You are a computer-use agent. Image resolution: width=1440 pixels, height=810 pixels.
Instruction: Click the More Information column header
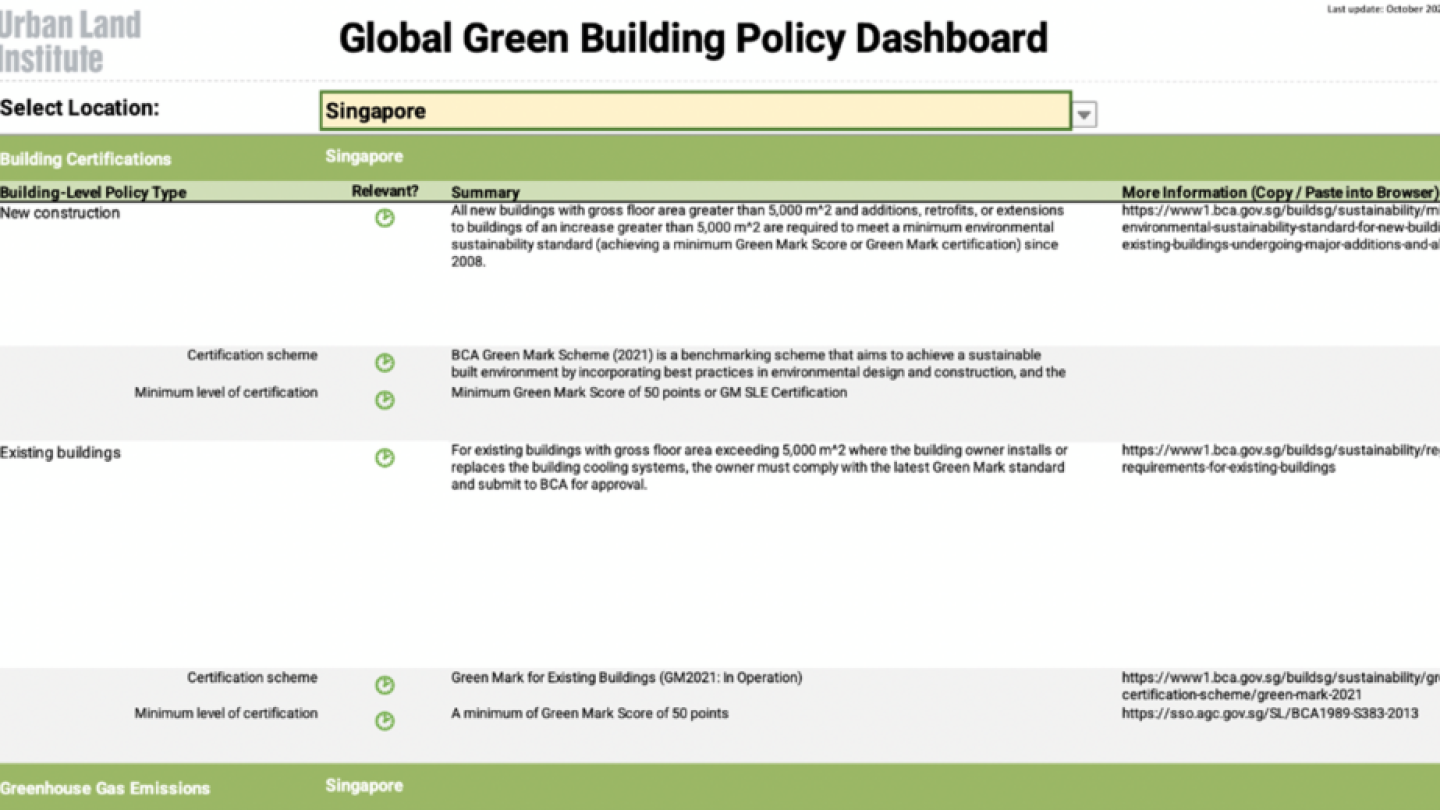(x=1280, y=192)
